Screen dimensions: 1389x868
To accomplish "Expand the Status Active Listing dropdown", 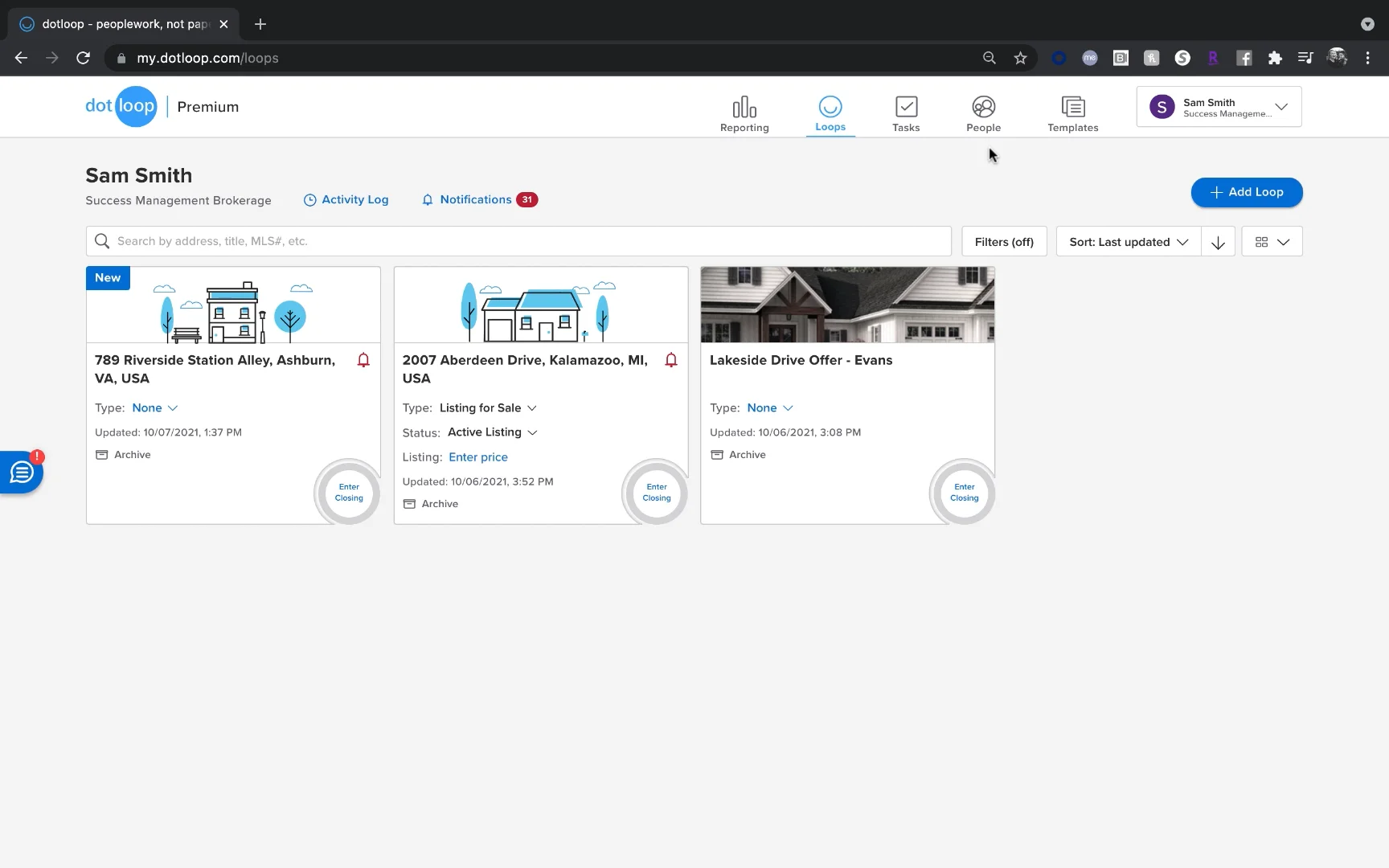I will click(x=492, y=432).
